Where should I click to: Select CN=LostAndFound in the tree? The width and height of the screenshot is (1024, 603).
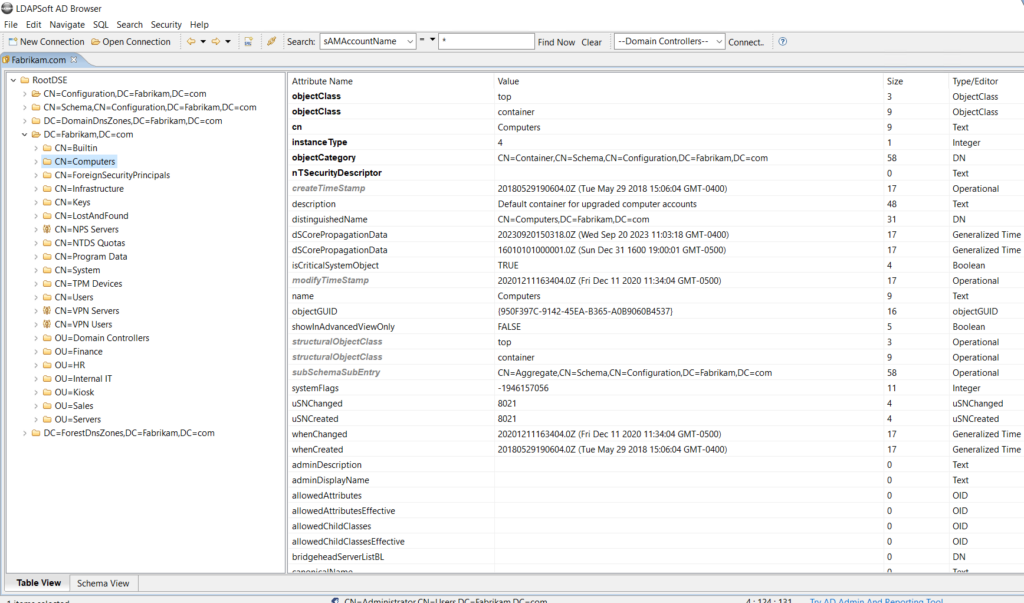(91, 216)
